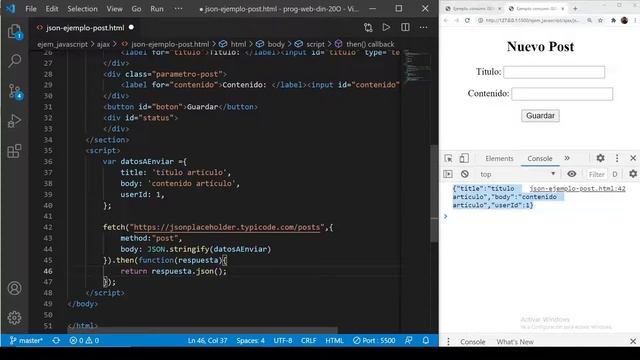Show more menu items via ellipsis

pyautogui.click(x=178, y=9)
